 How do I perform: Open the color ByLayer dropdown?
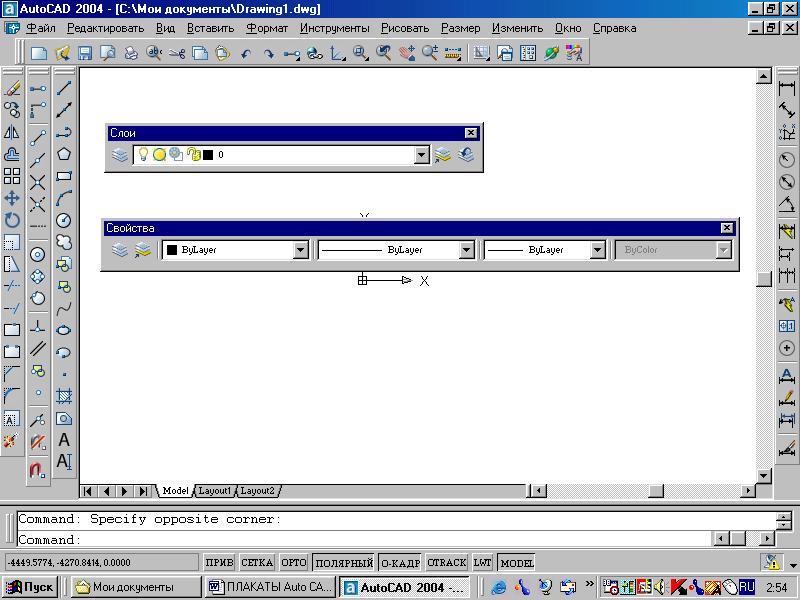(301, 250)
